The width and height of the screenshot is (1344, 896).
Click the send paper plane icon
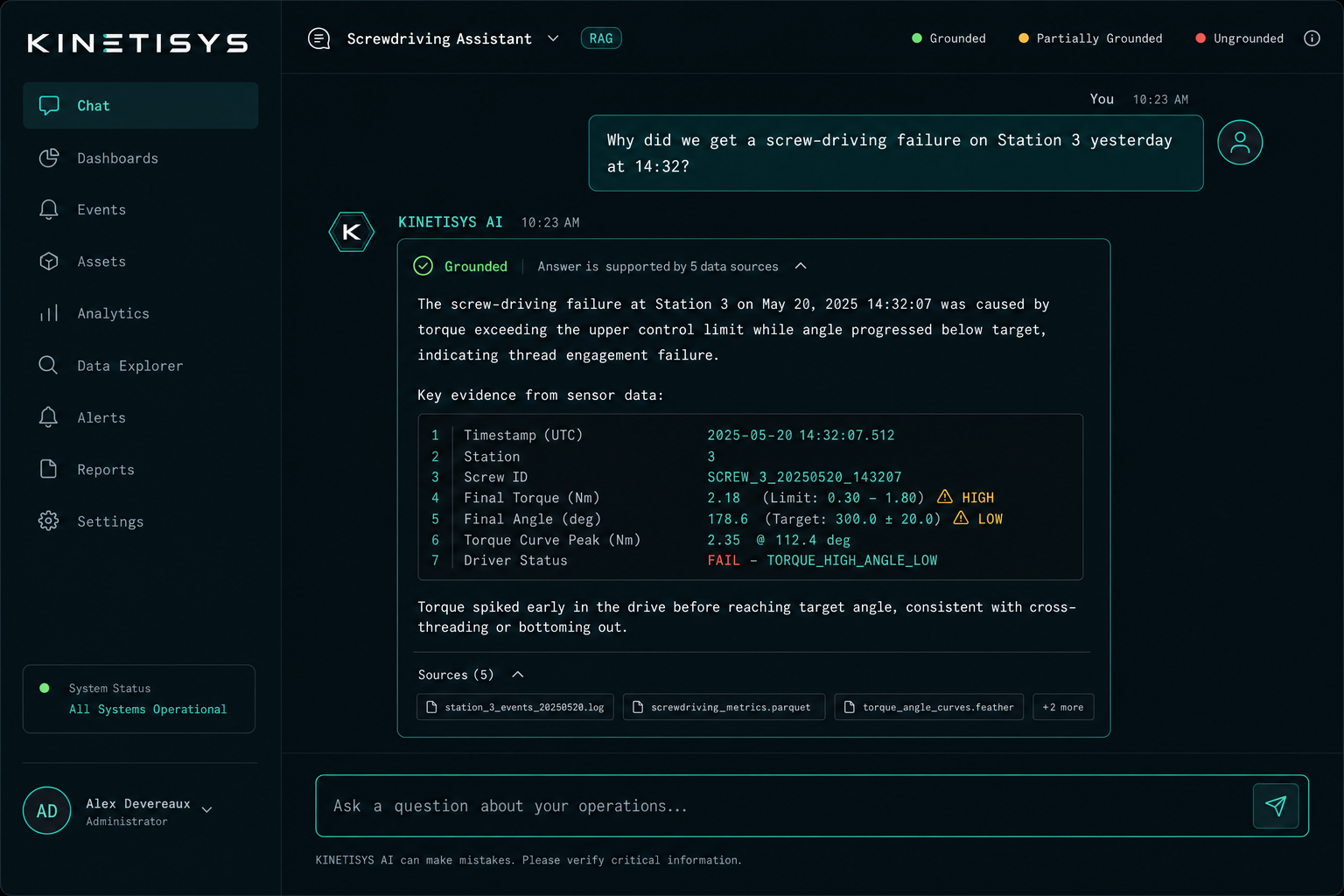tap(1276, 806)
